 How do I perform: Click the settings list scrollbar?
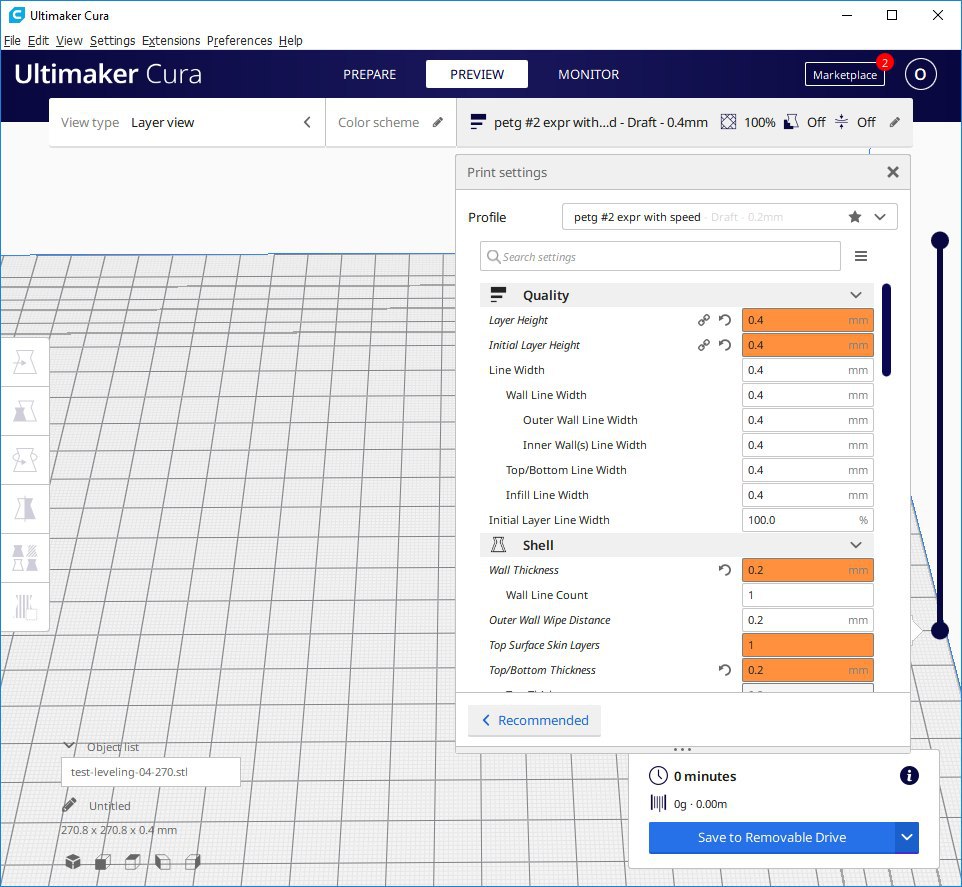pos(886,329)
